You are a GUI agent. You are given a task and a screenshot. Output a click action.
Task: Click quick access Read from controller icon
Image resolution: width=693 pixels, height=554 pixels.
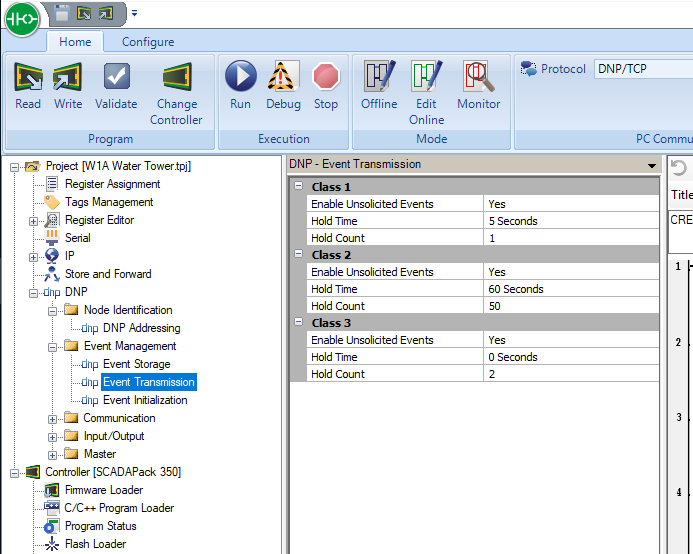pos(84,14)
